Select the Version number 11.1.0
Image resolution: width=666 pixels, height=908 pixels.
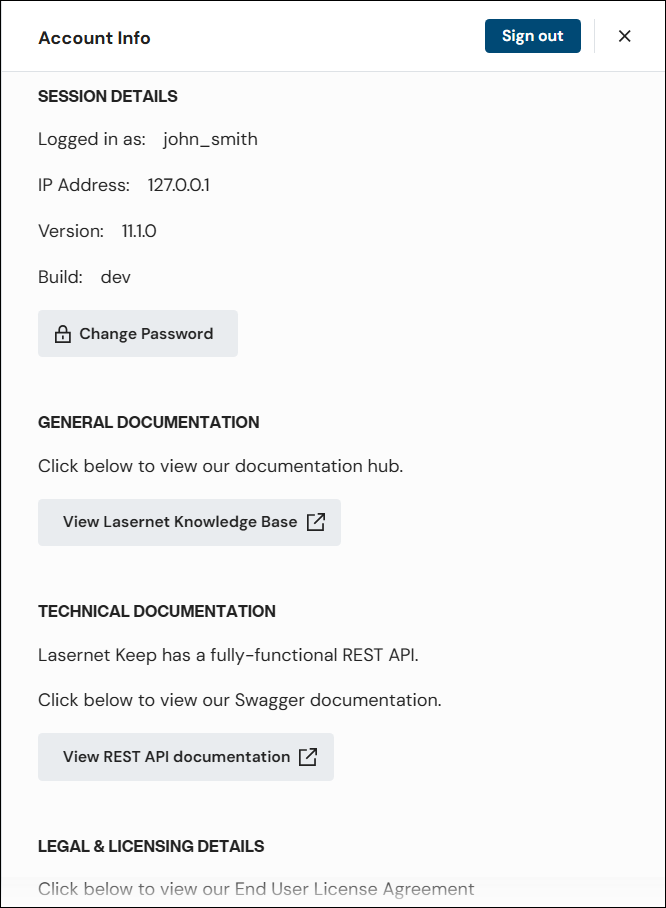[138, 231]
